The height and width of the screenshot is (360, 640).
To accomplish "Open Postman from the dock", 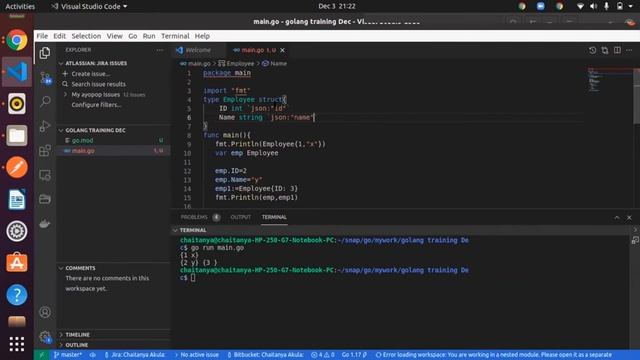I will click(x=17, y=167).
